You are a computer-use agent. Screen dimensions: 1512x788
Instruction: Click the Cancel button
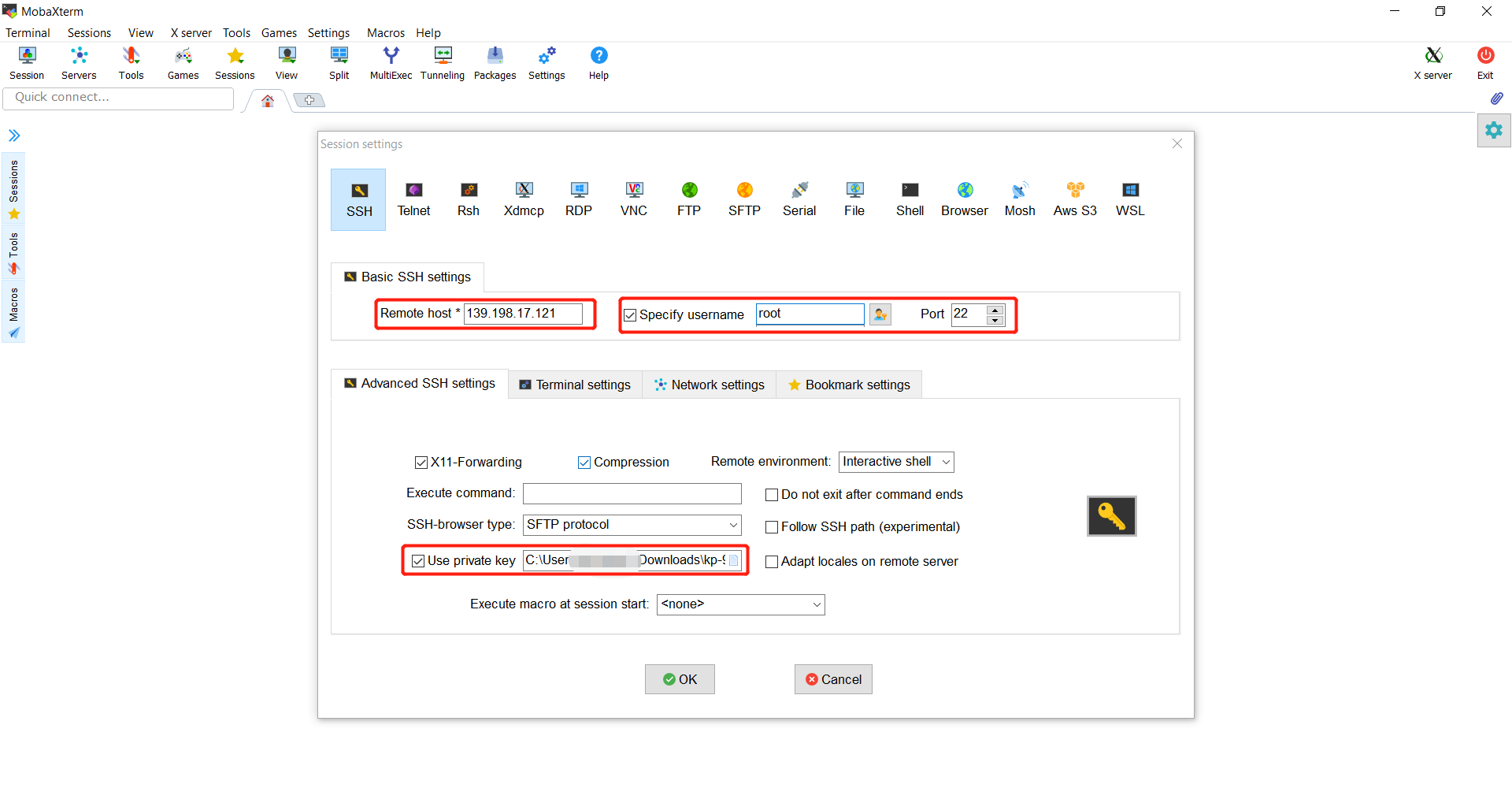[833, 679]
